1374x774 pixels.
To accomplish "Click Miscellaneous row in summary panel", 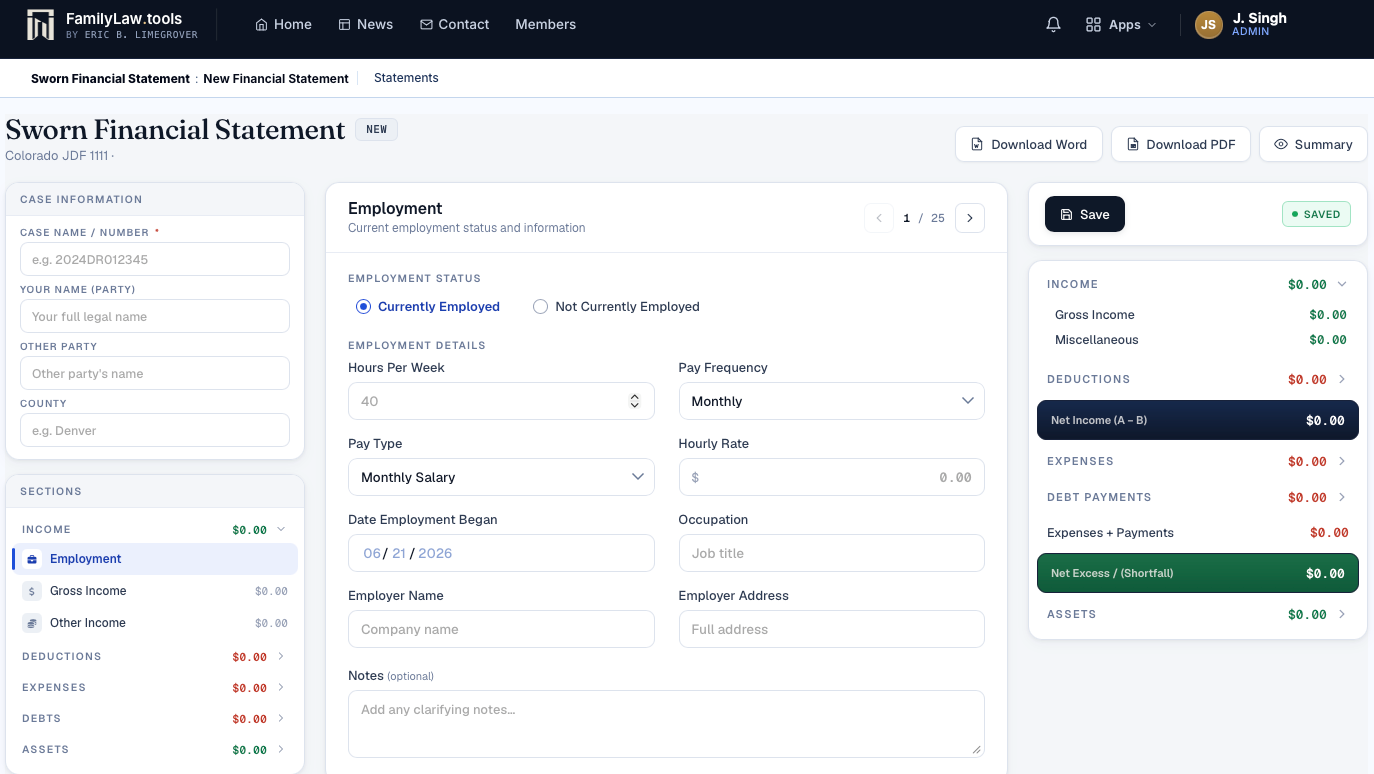I will tap(1201, 340).
